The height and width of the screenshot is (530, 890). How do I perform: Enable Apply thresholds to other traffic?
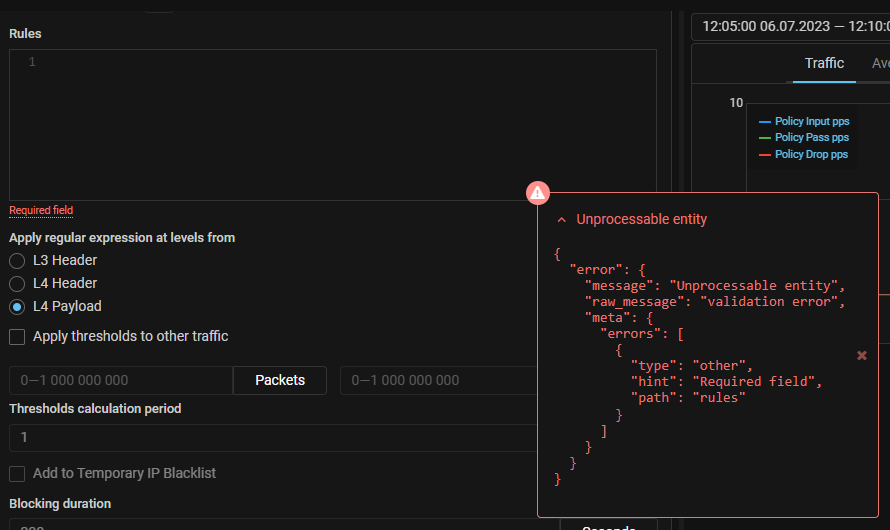pos(17,337)
